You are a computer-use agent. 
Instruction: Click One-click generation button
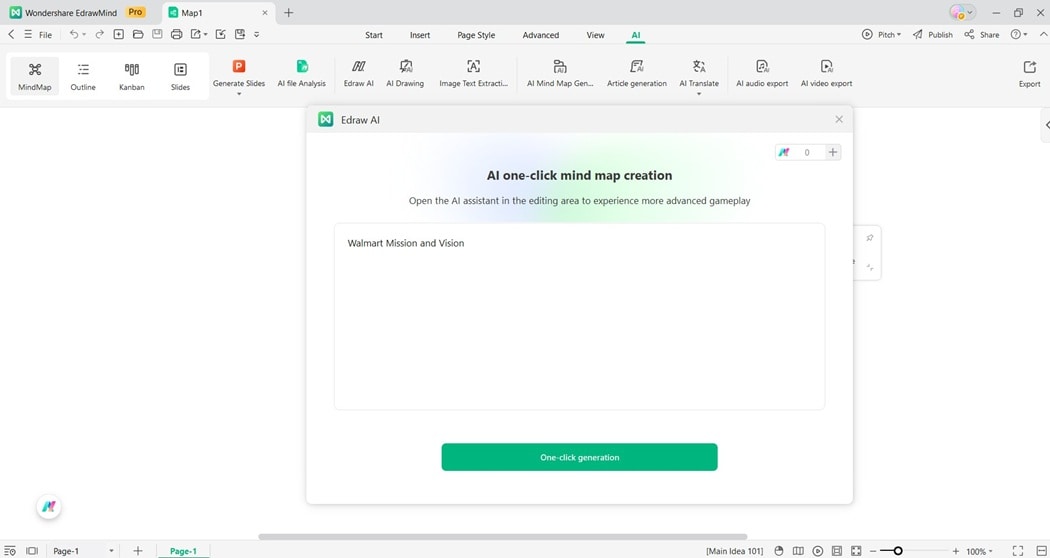[x=579, y=457]
